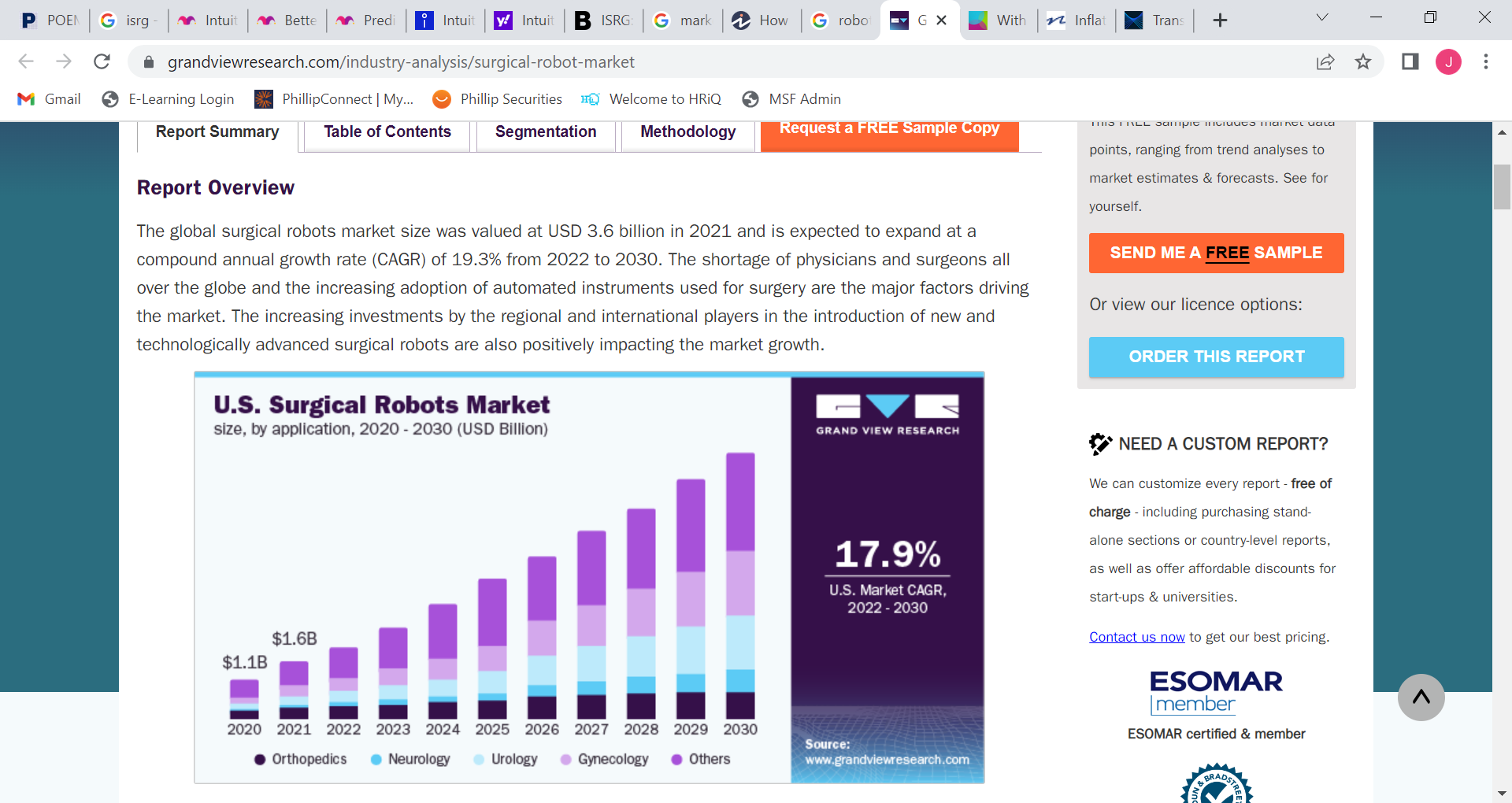Close the active Grand View Research tab
Viewport: 1512px width, 803px height.
click(941, 20)
